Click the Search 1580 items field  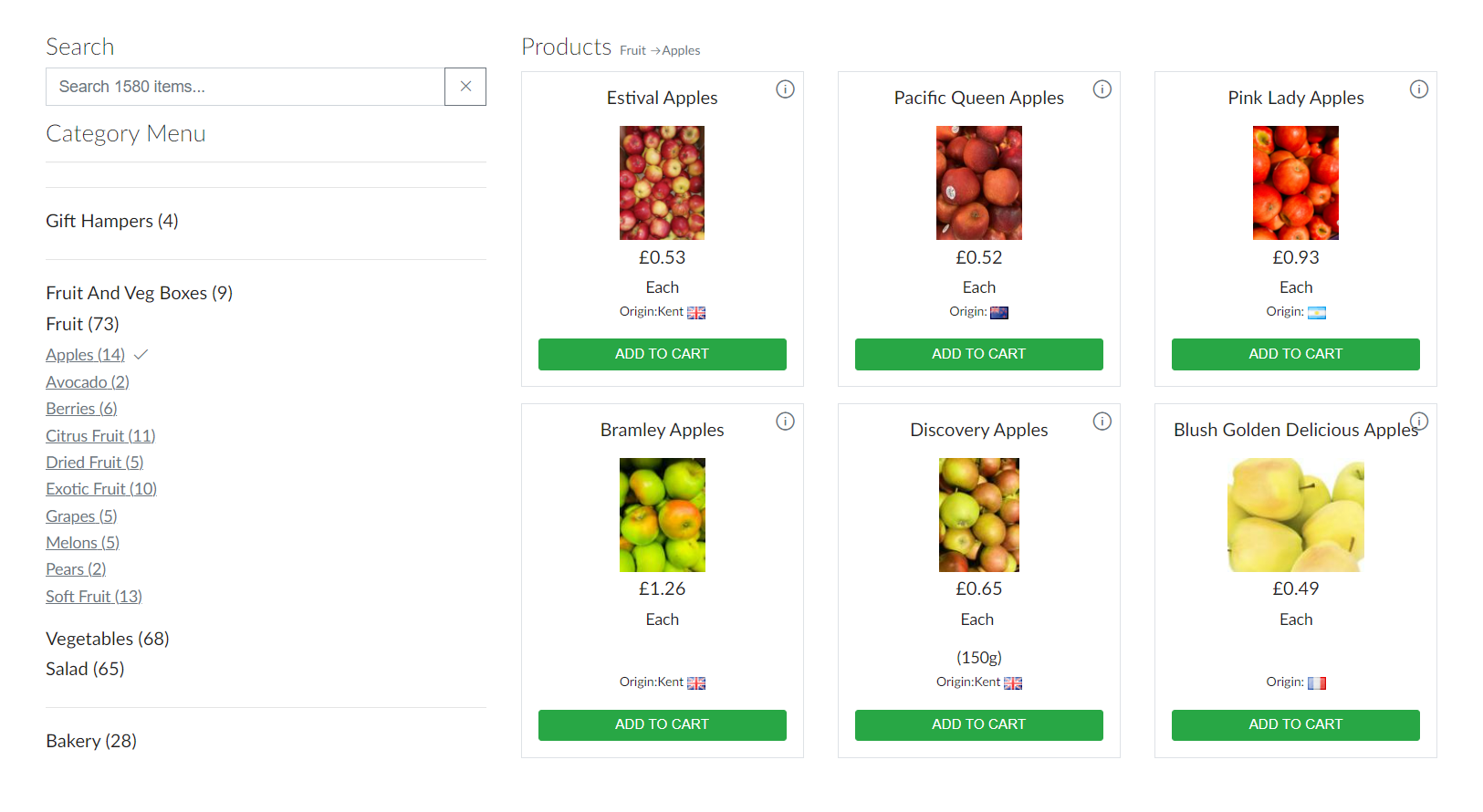tap(245, 87)
